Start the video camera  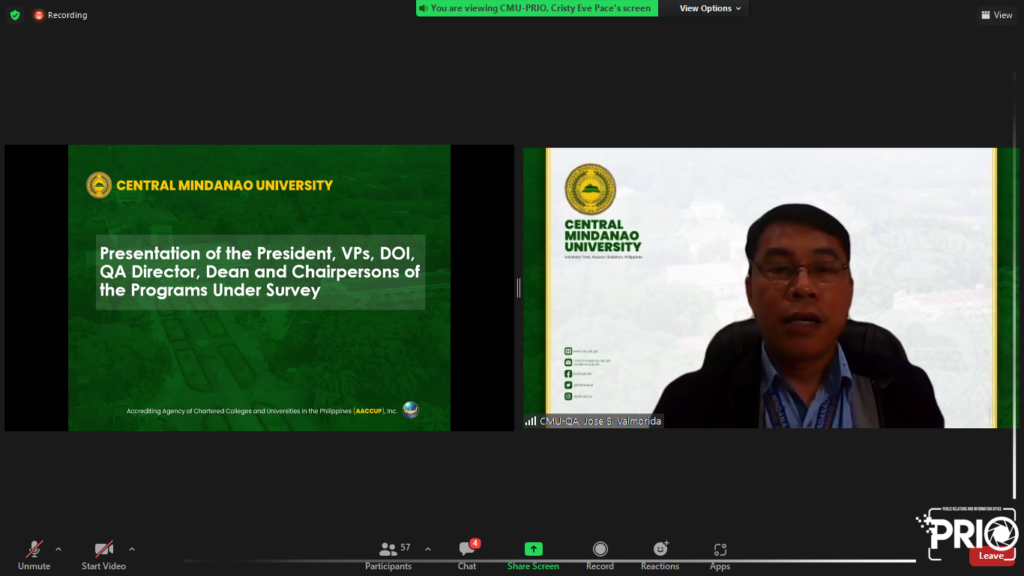(x=103, y=556)
